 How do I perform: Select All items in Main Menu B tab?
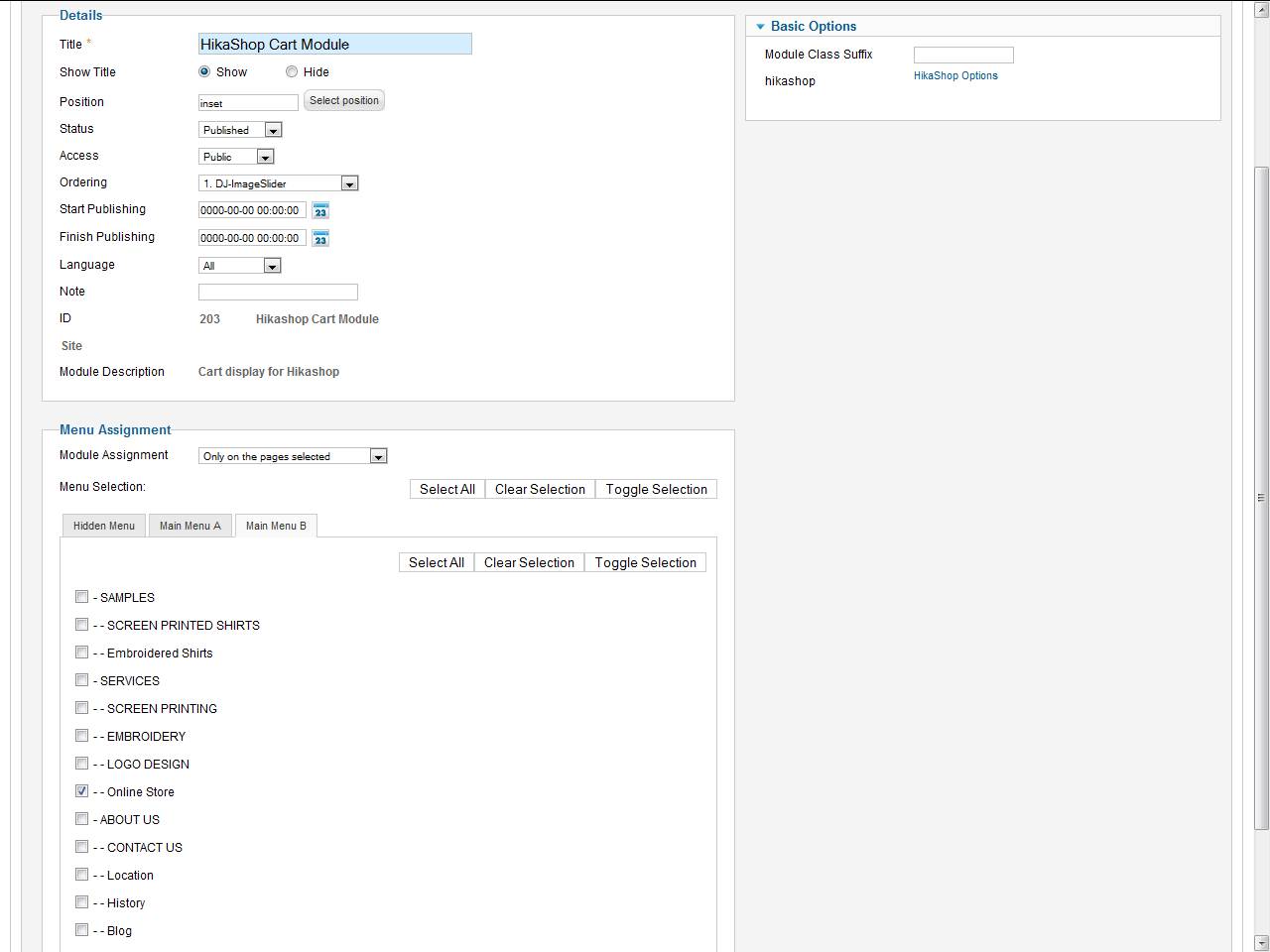pyautogui.click(x=437, y=562)
